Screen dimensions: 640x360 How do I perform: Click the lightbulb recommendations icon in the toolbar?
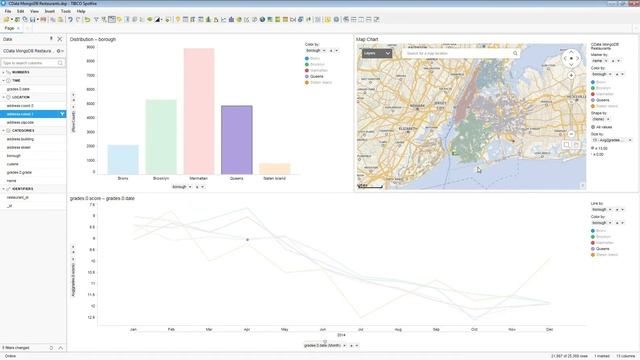click(x=178, y=20)
